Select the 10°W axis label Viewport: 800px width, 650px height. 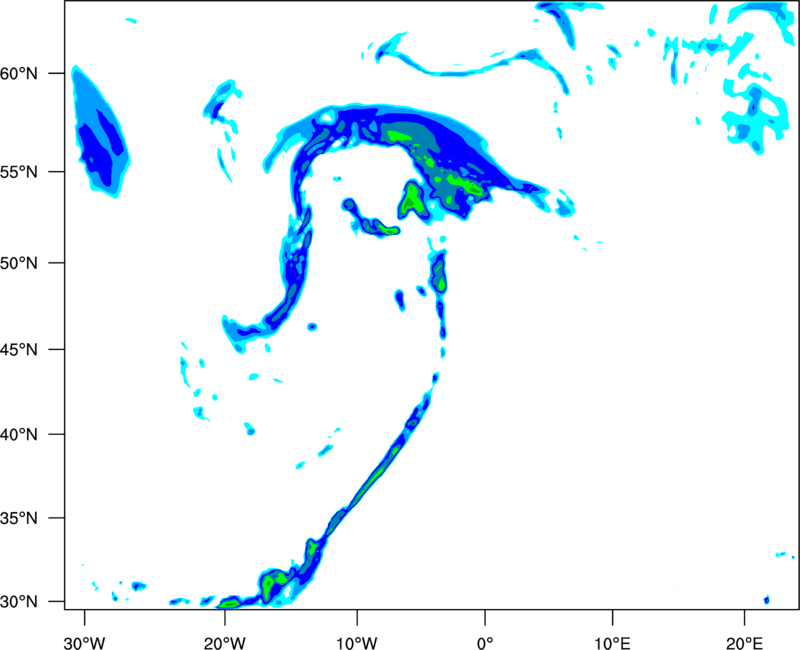click(357, 643)
